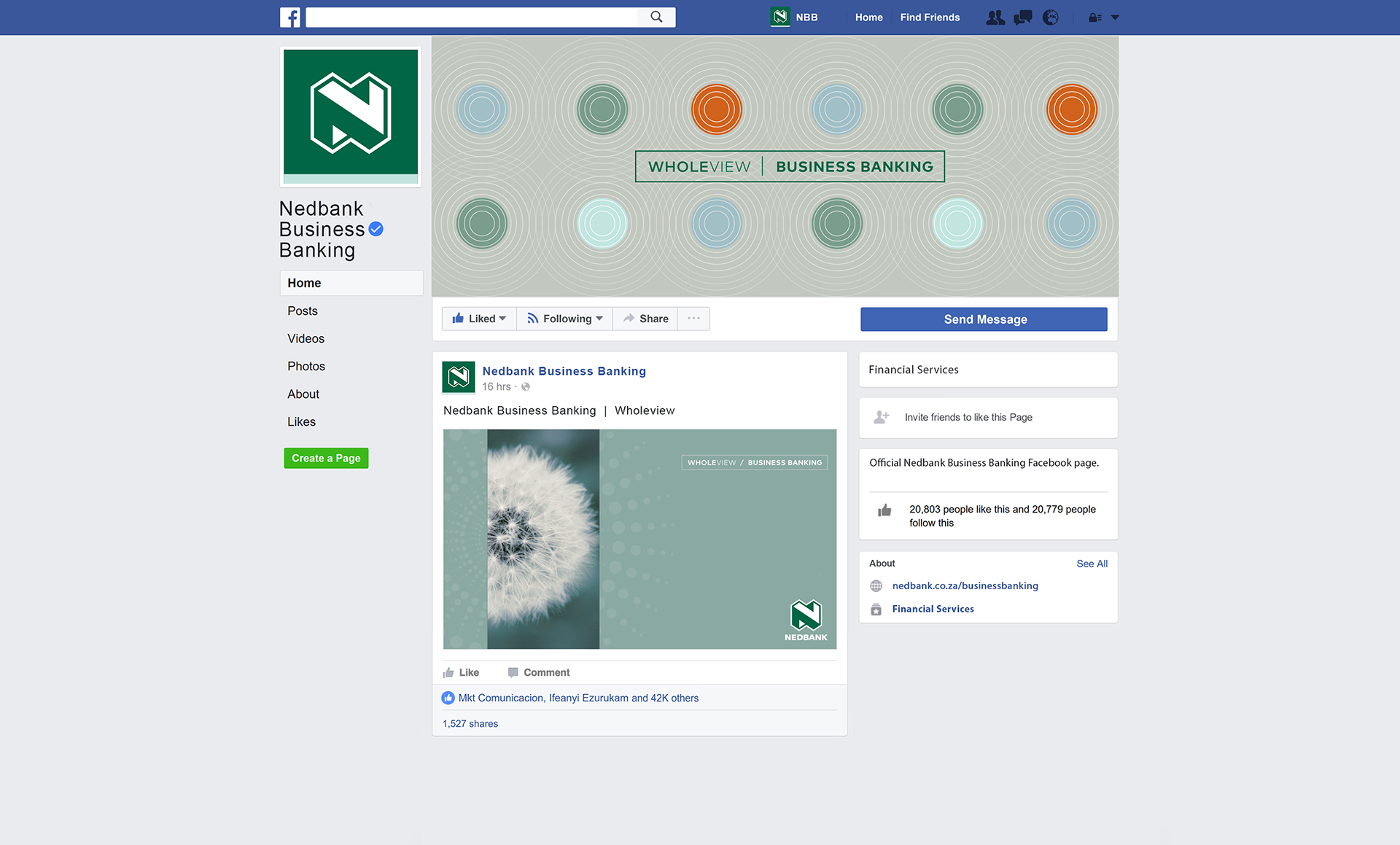The width and height of the screenshot is (1400, 845).
Task: Open the friend requests icon
Action: [995, 17]
